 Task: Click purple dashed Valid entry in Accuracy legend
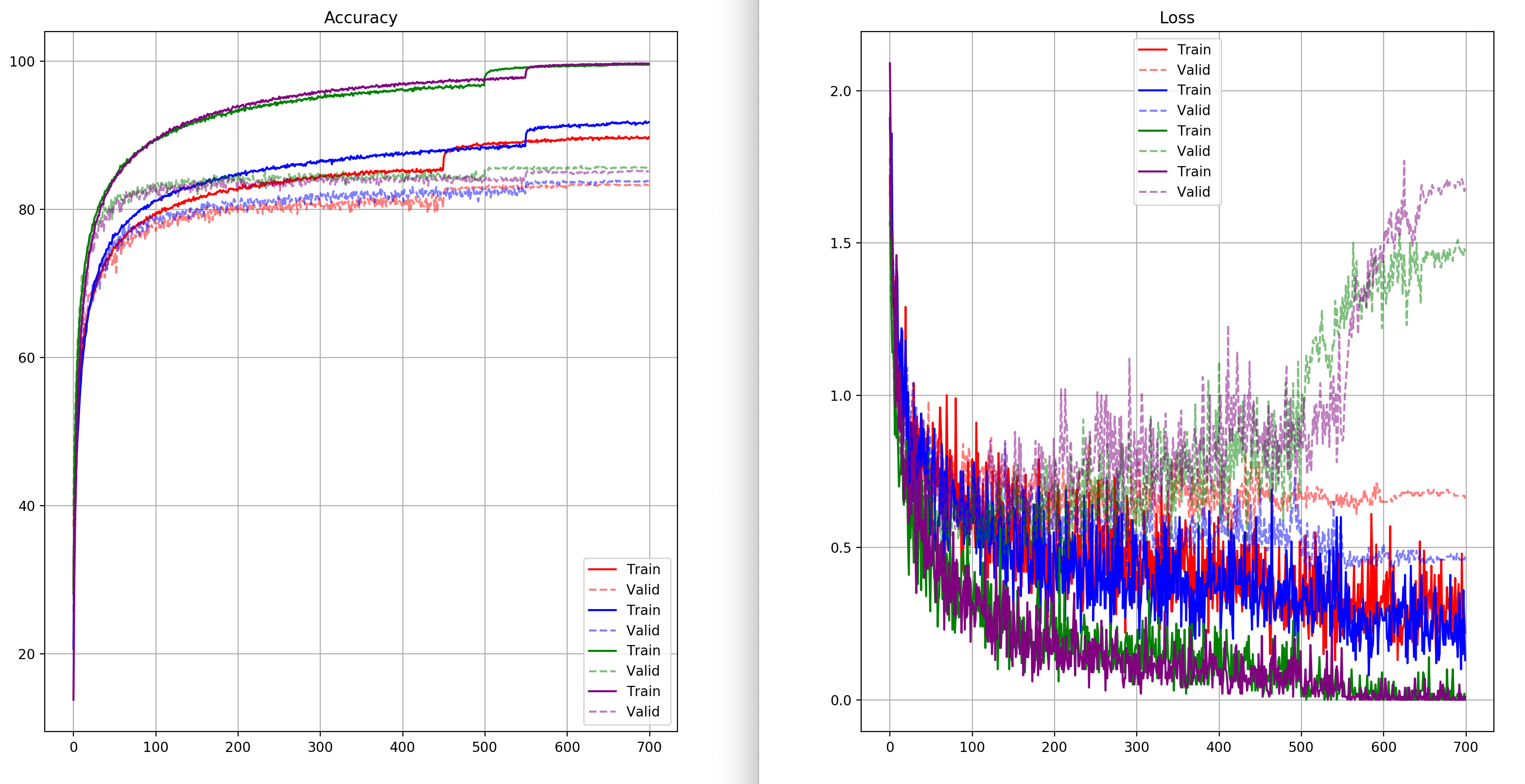[x=642, y=711]
